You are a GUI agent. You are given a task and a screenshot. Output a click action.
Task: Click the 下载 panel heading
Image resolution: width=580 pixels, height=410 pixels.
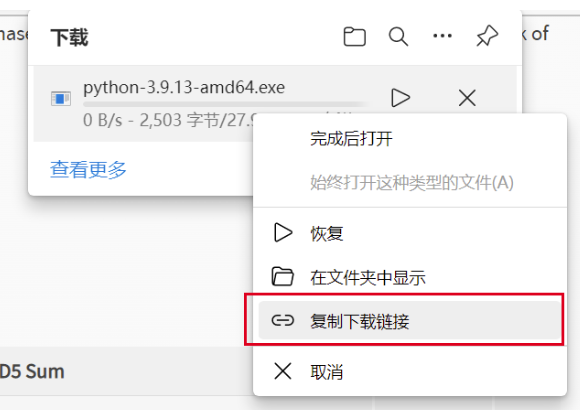coord(69,37)
